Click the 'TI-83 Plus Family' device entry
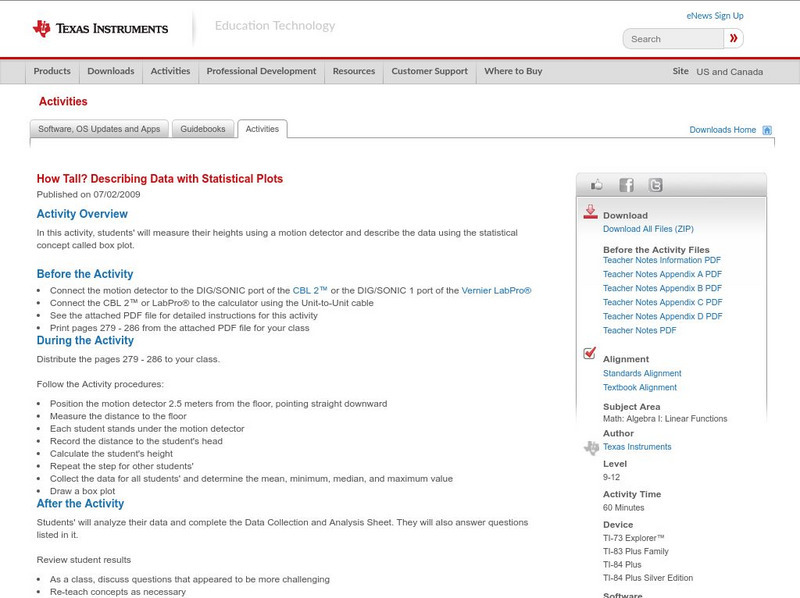Image resolution: width=800 pixels, height=598 pixels. click(x=636, y=552)
